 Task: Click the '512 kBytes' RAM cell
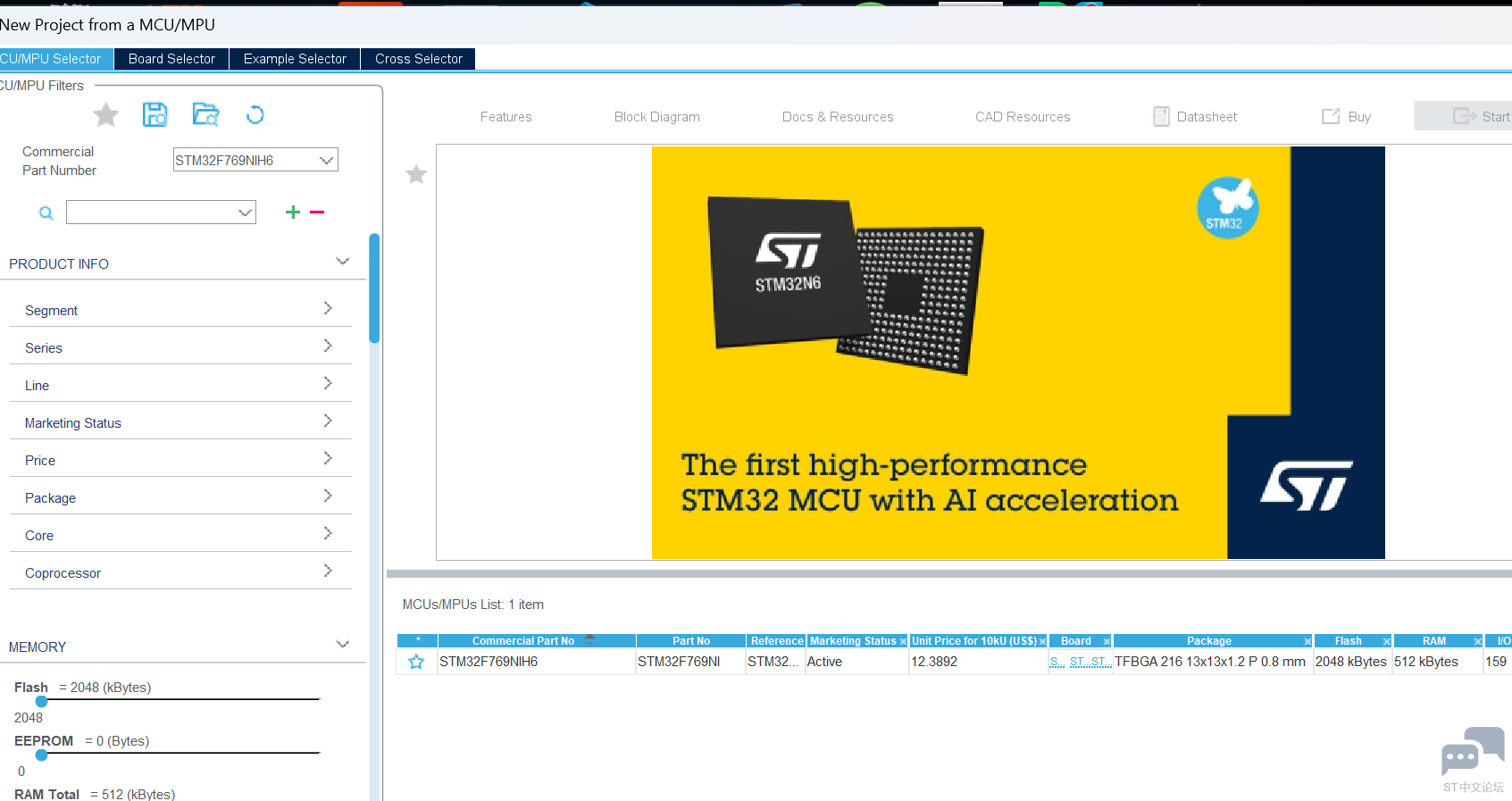[1437, 662]
